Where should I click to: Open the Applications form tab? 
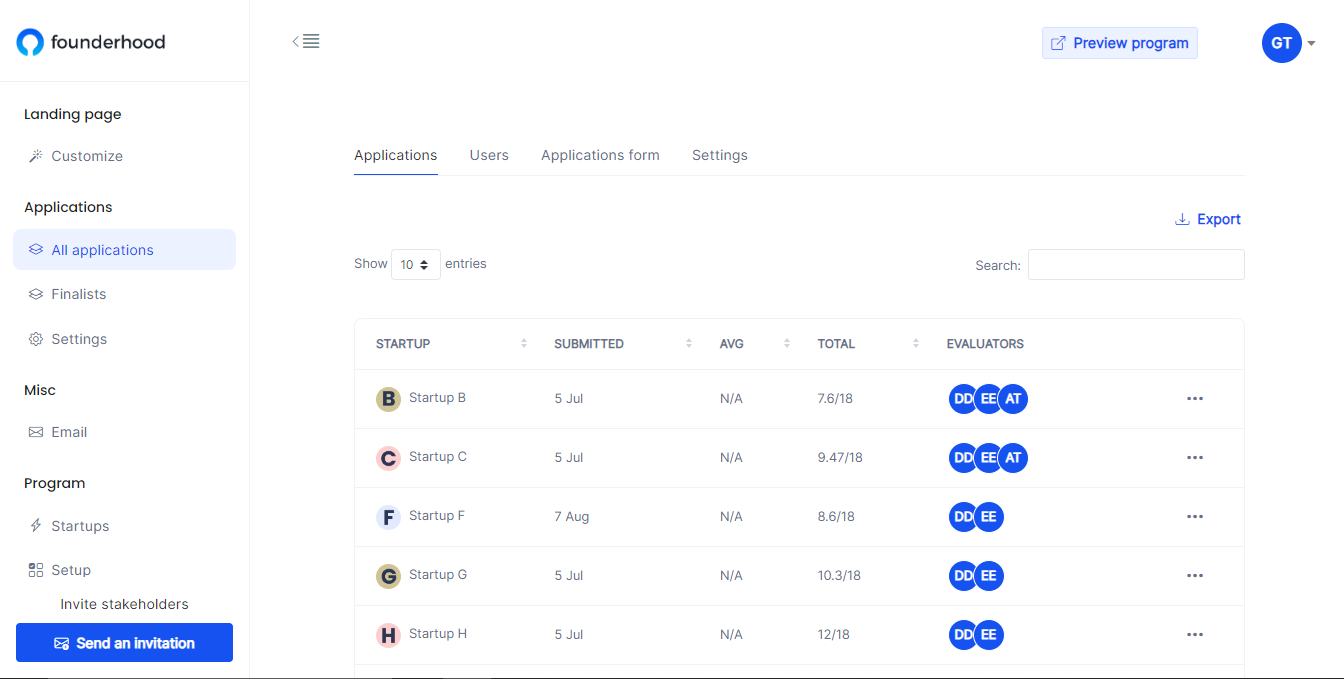pos(600,155)
